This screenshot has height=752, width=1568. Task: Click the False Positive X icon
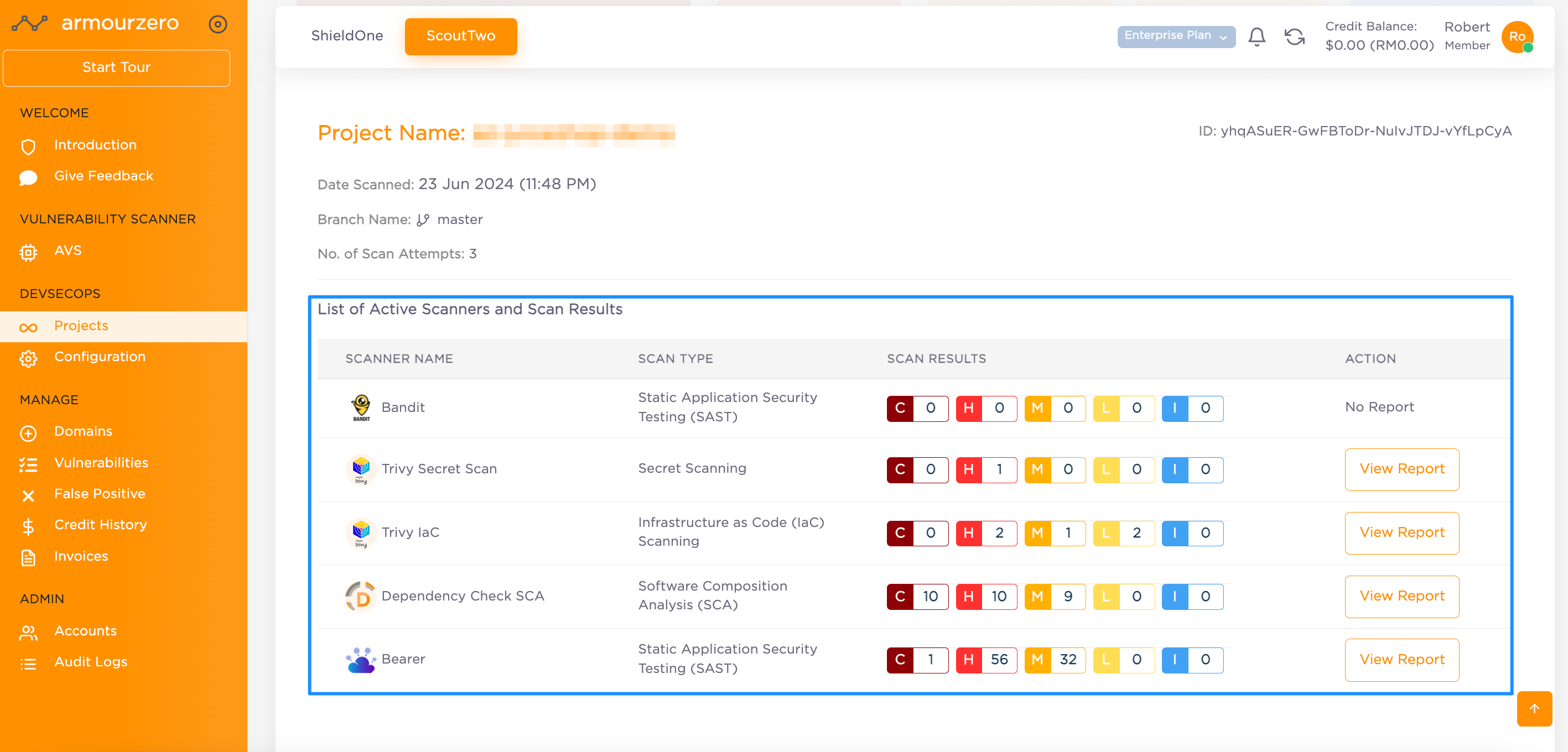pos(28,495)
